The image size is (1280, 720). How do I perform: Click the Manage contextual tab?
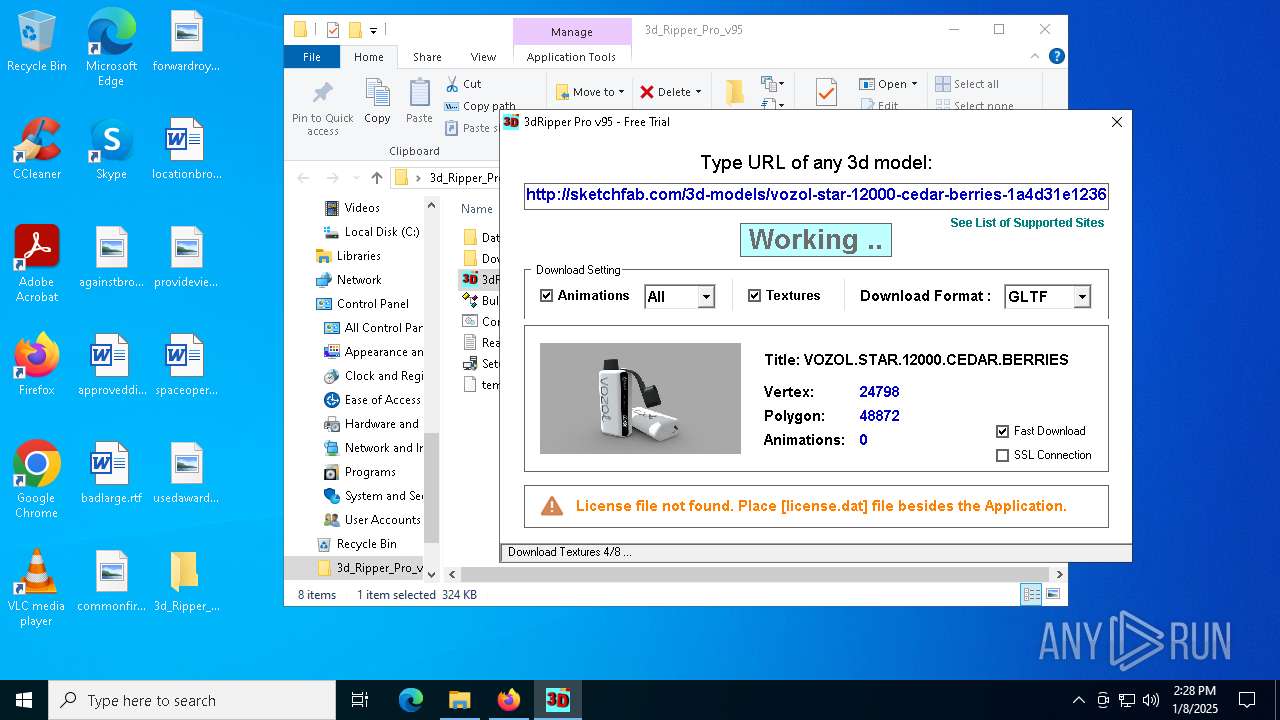point(571,31)
